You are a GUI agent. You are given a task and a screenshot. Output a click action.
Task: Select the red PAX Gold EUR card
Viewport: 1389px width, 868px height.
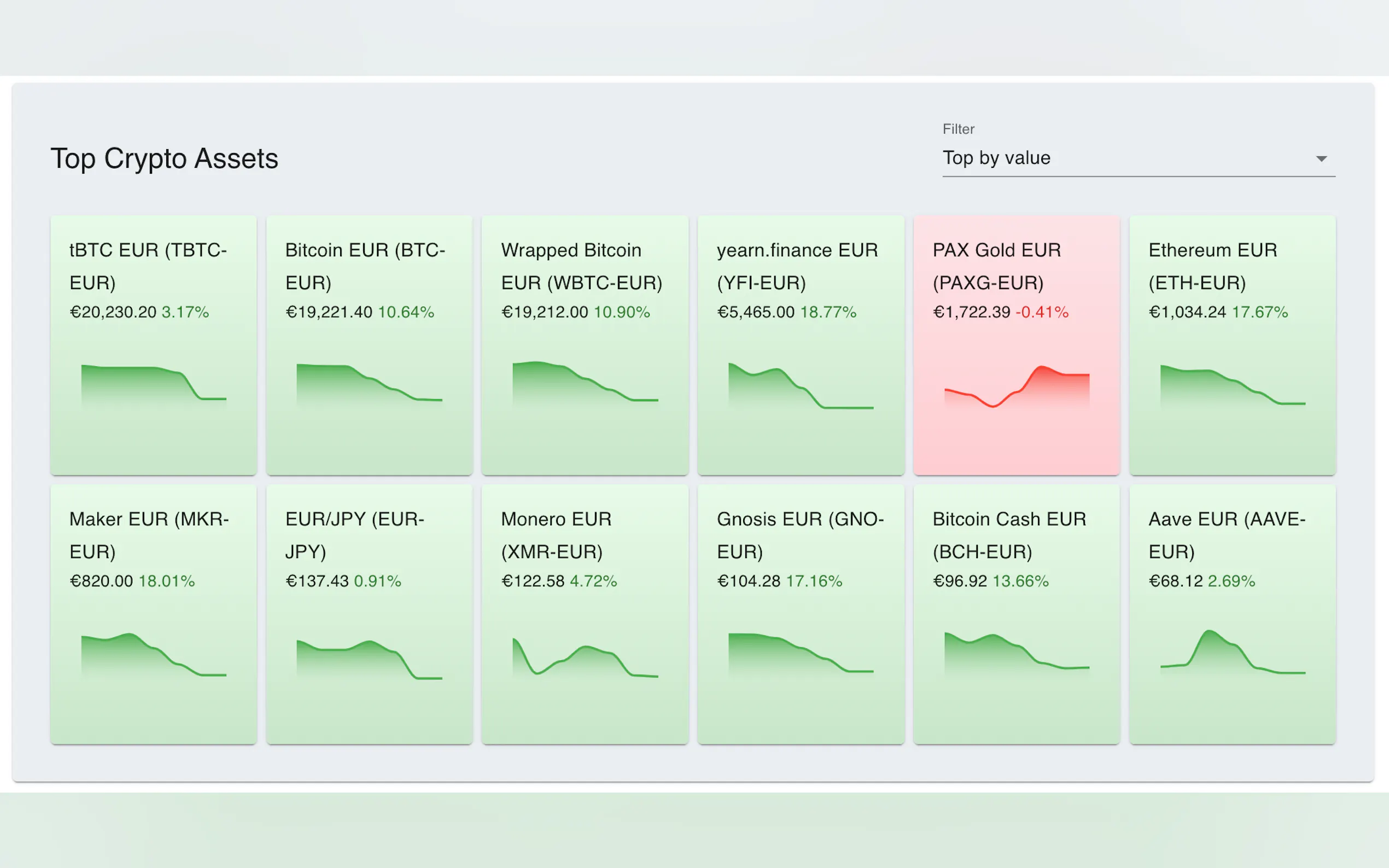1017,344
